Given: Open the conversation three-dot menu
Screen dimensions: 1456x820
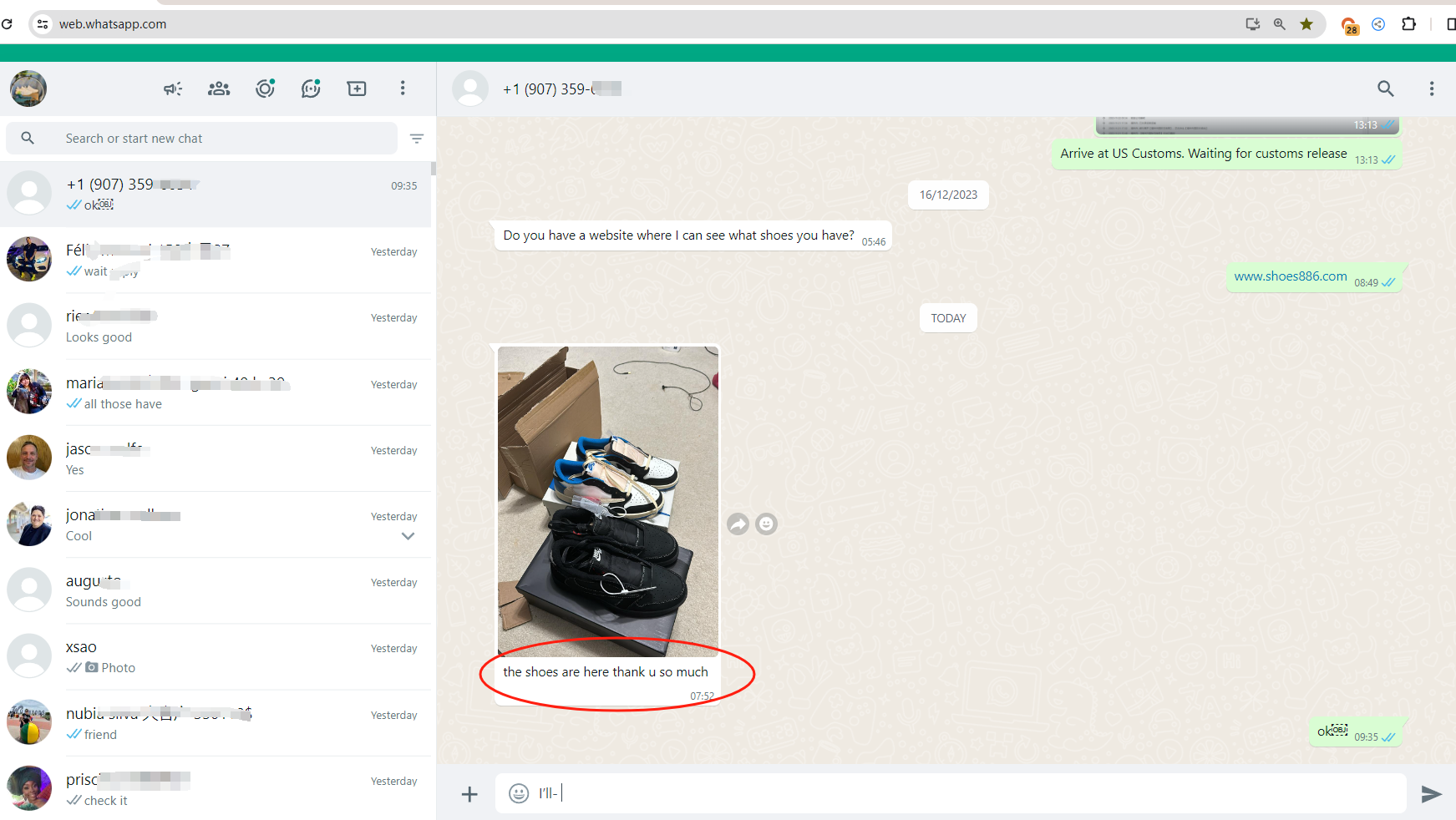Looking at the screenshot, I should coord(1431,89).
